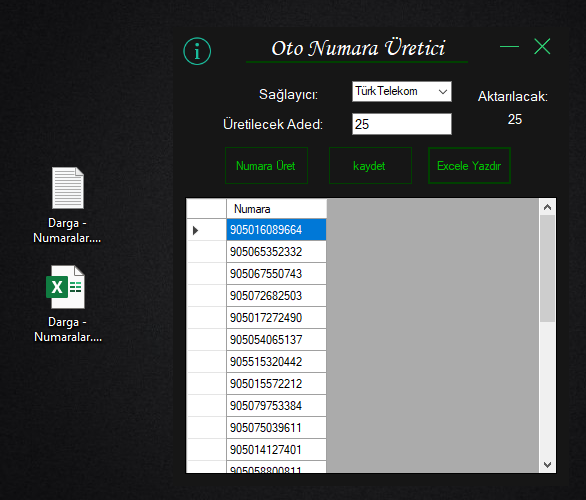The height and width of the screenshot is (500, 586).
Task: Focus the Üretilecek Aded input field
Action: click(x=402, y=124)
